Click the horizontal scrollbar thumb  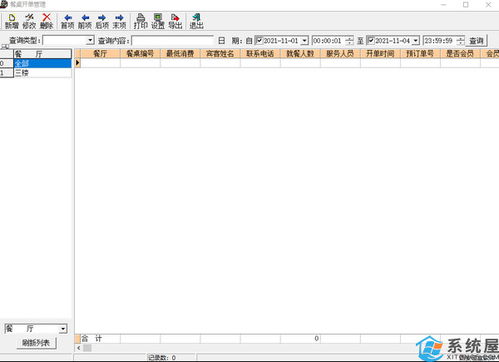click(87, 348)
